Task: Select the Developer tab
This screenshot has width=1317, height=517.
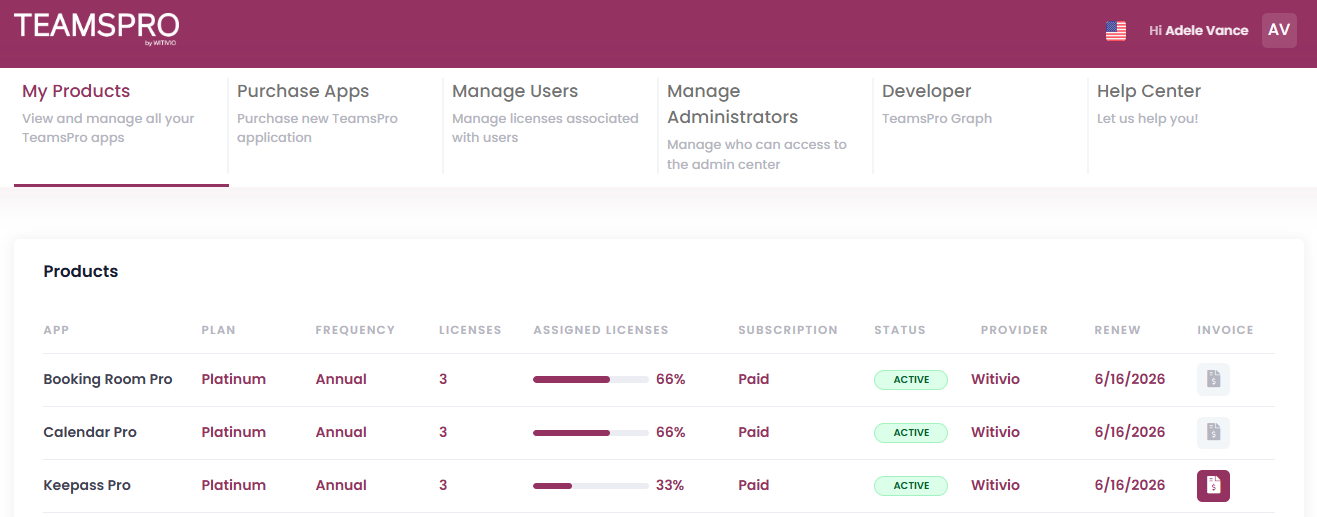Action: 926,91
